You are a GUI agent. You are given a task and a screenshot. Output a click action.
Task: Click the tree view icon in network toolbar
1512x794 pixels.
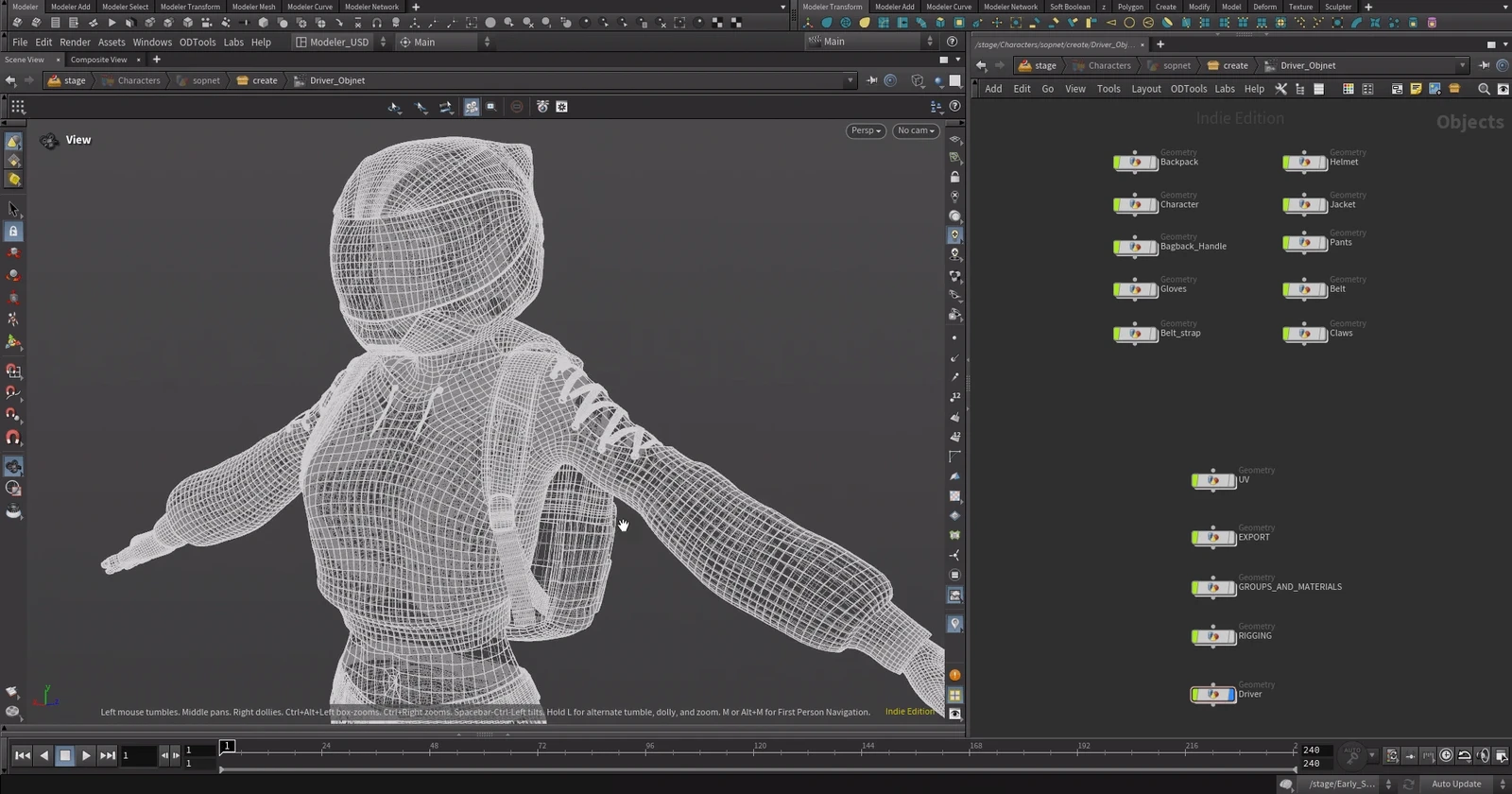[x=1299, y=89]
